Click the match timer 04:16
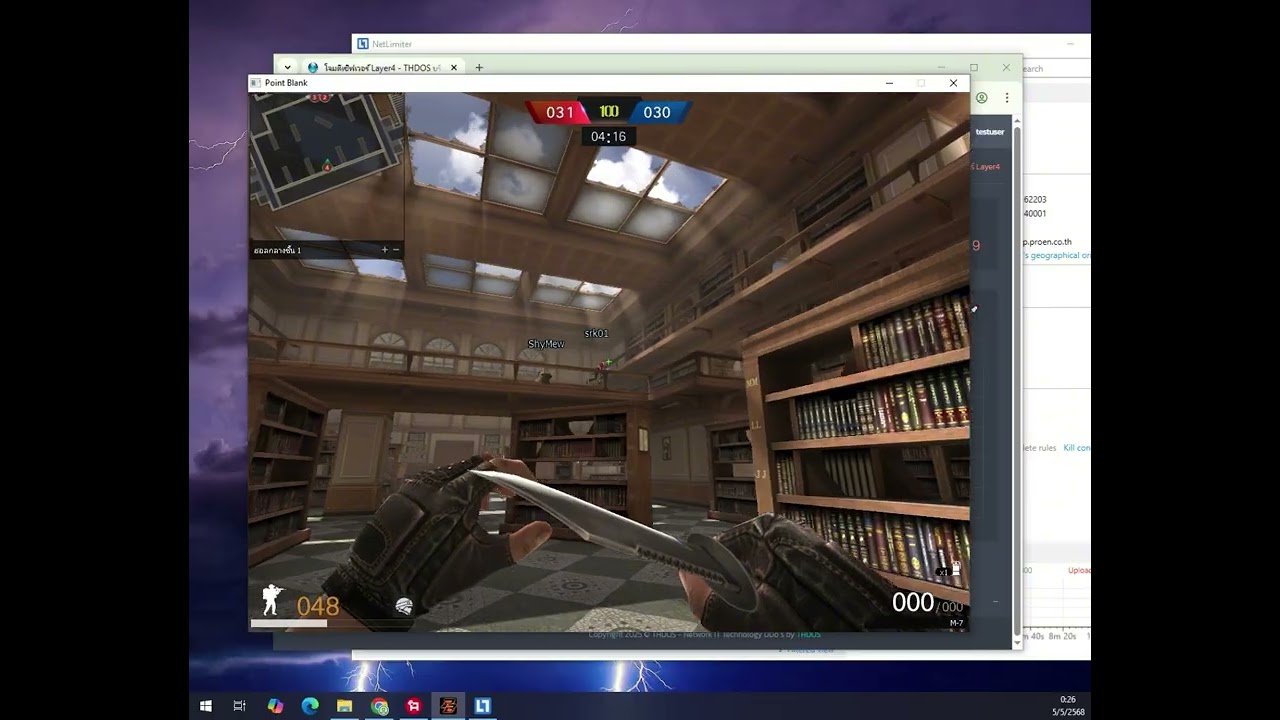Image resolution: width=1280 pixels, height=720 pixels. (608, 137)
